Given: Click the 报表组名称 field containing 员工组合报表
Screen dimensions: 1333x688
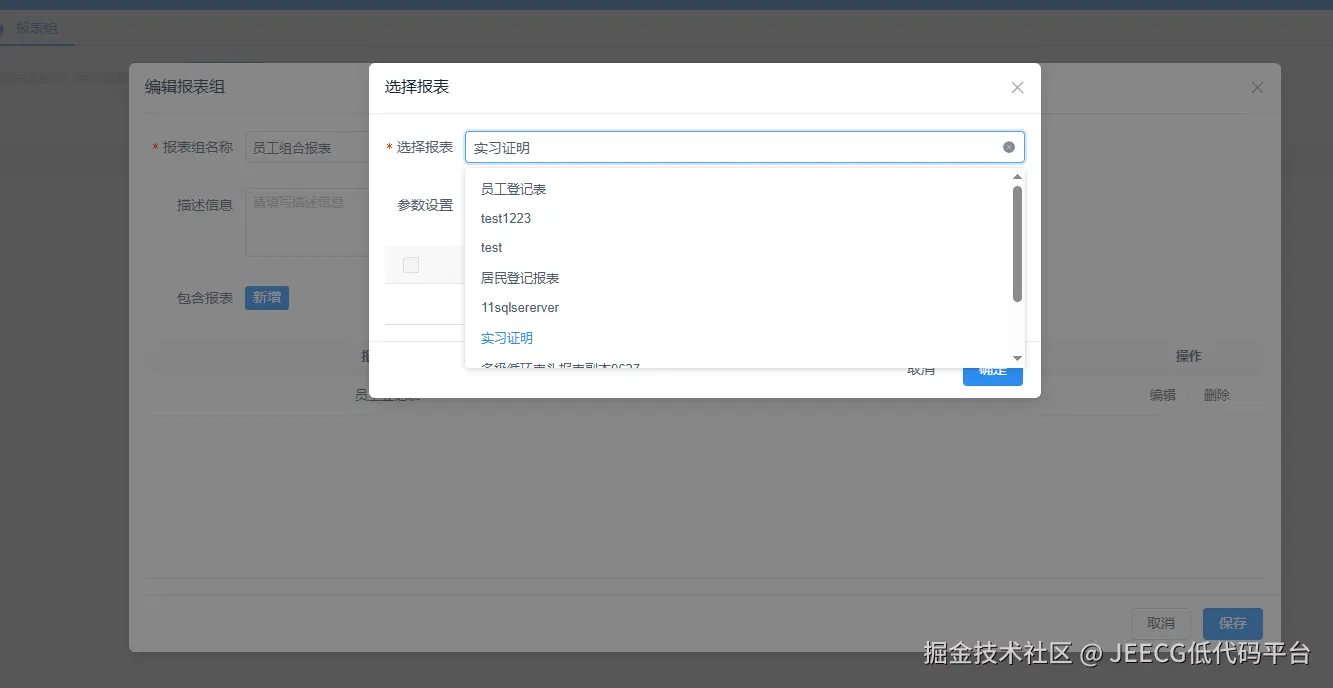Looking at the screenshot, I should [x=307, y=148].
